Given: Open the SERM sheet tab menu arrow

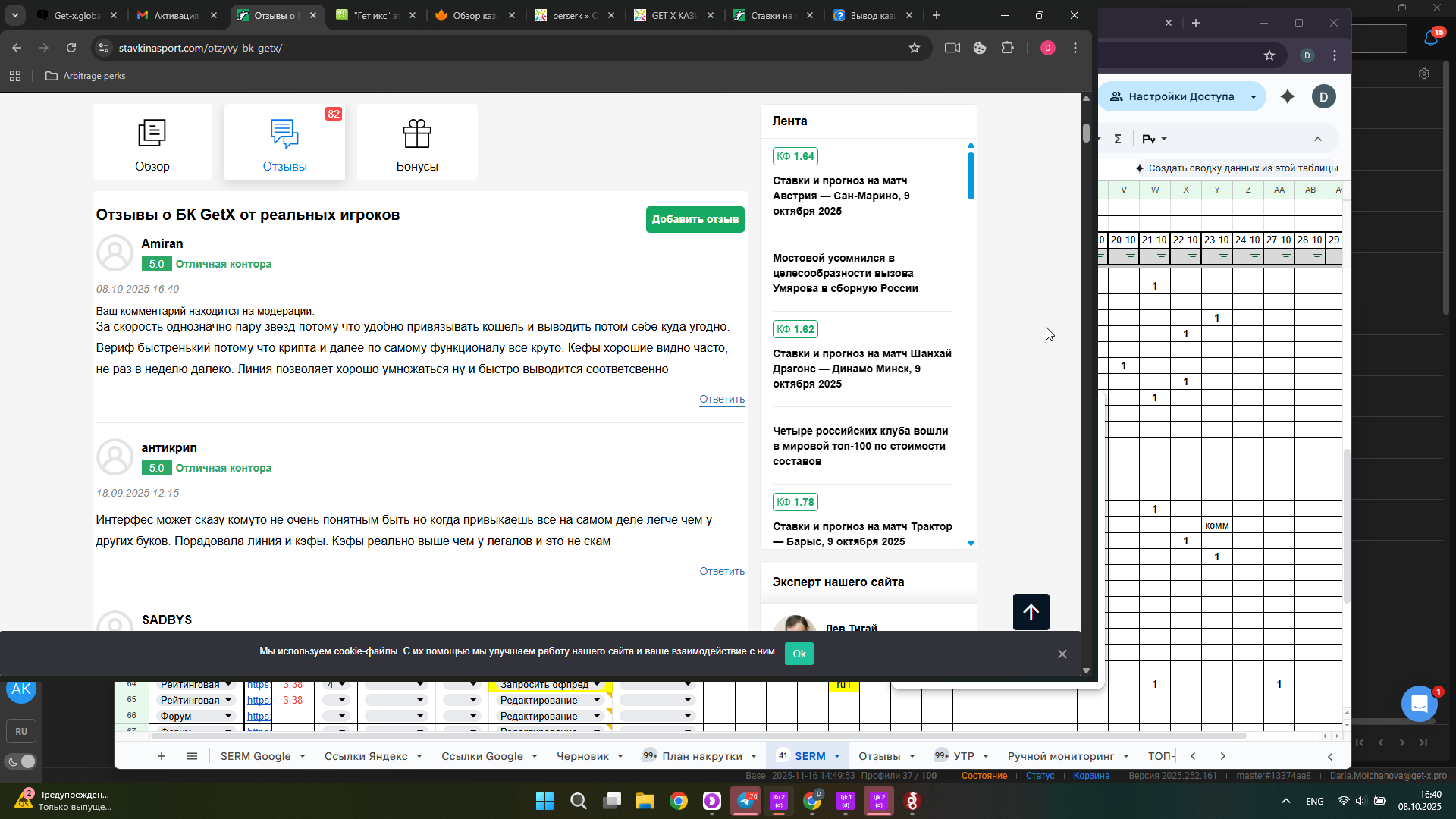Looking at the screenshot, I should [x=837, y=756].
